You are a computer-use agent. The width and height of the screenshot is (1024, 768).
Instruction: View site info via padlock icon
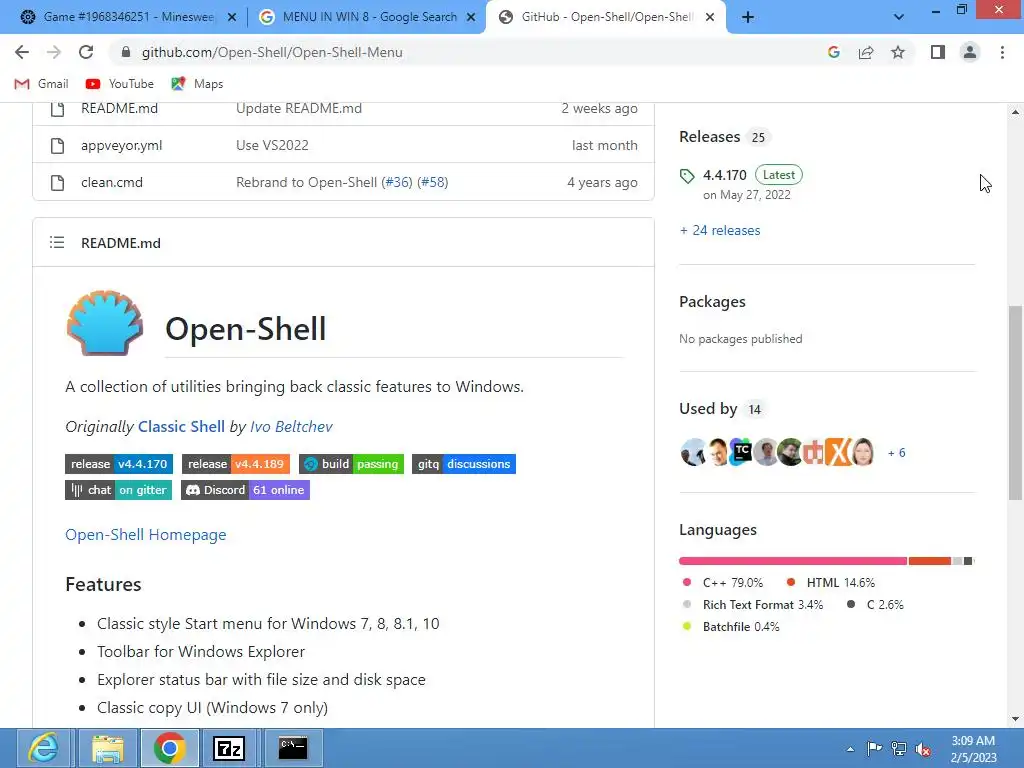click(x=126, y=52)
